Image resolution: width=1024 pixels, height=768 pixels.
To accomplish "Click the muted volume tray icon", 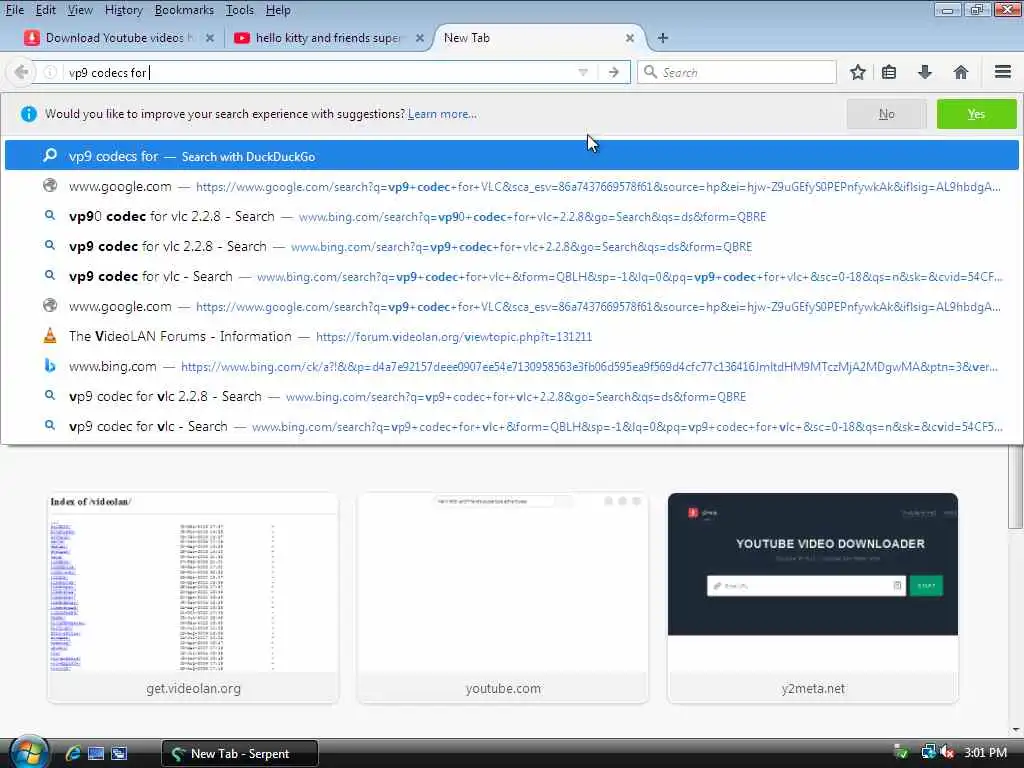I will (948, 753).
